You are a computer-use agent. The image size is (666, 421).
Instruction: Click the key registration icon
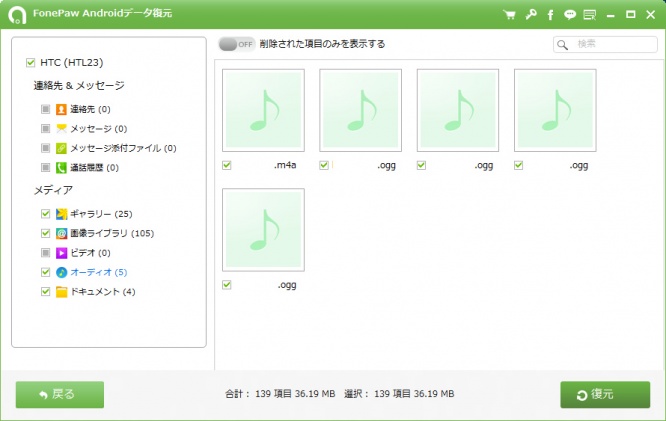coord(531,15)
